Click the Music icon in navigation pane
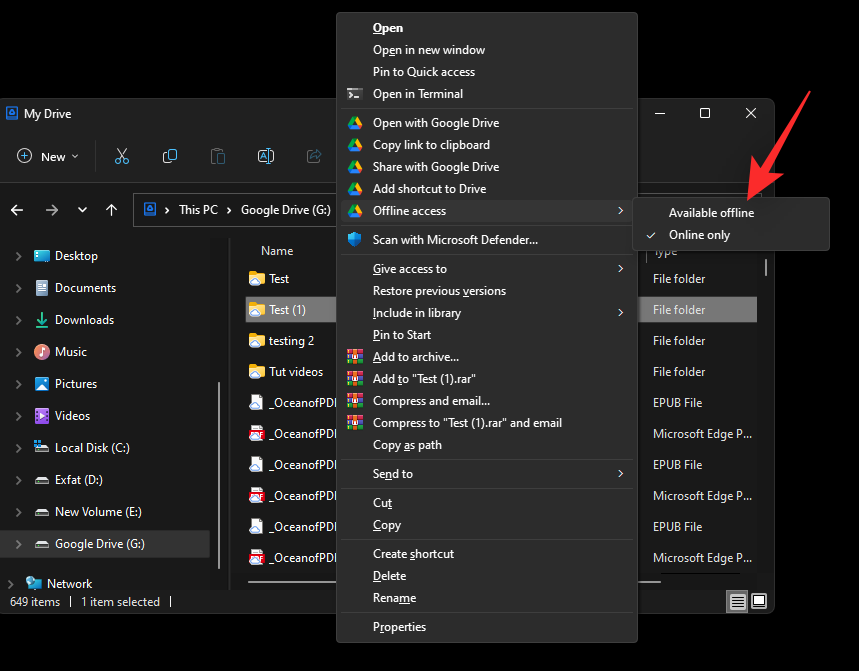 tap(42, 352)
